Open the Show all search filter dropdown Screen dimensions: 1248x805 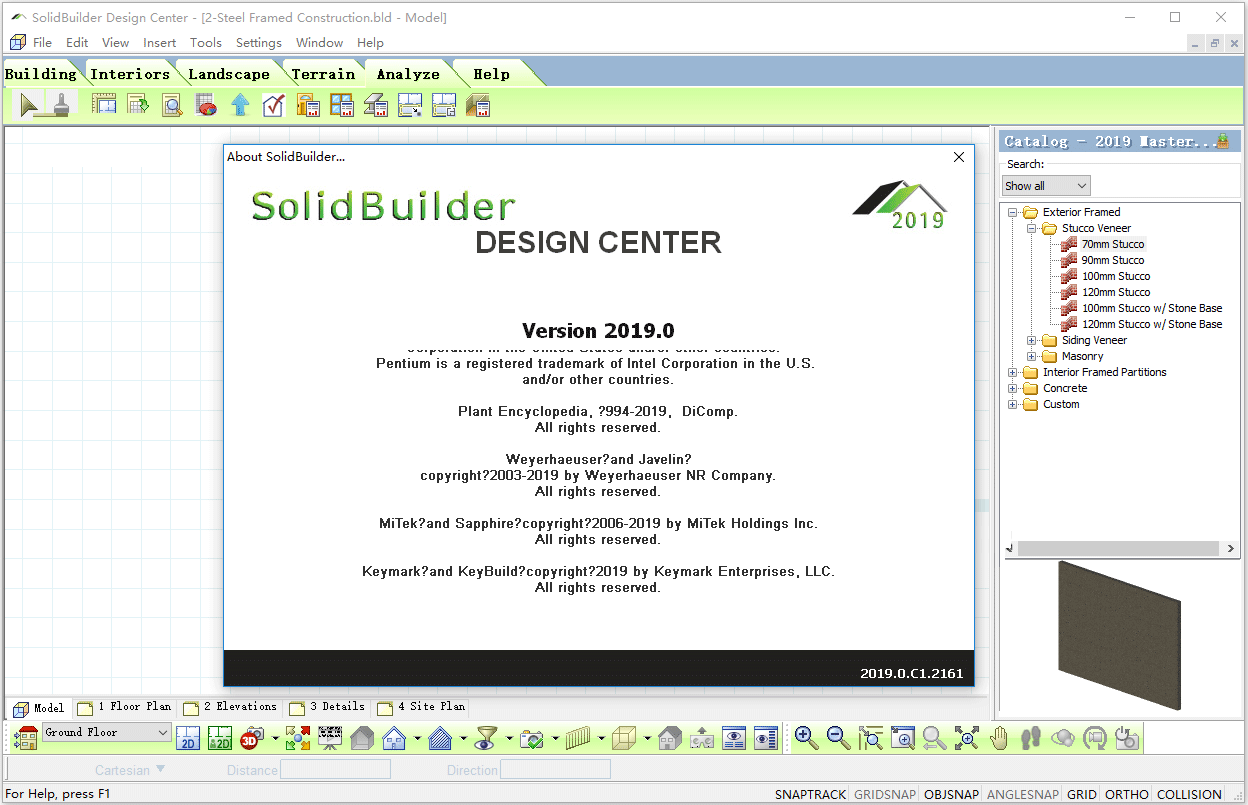(x=1046, y=186)
